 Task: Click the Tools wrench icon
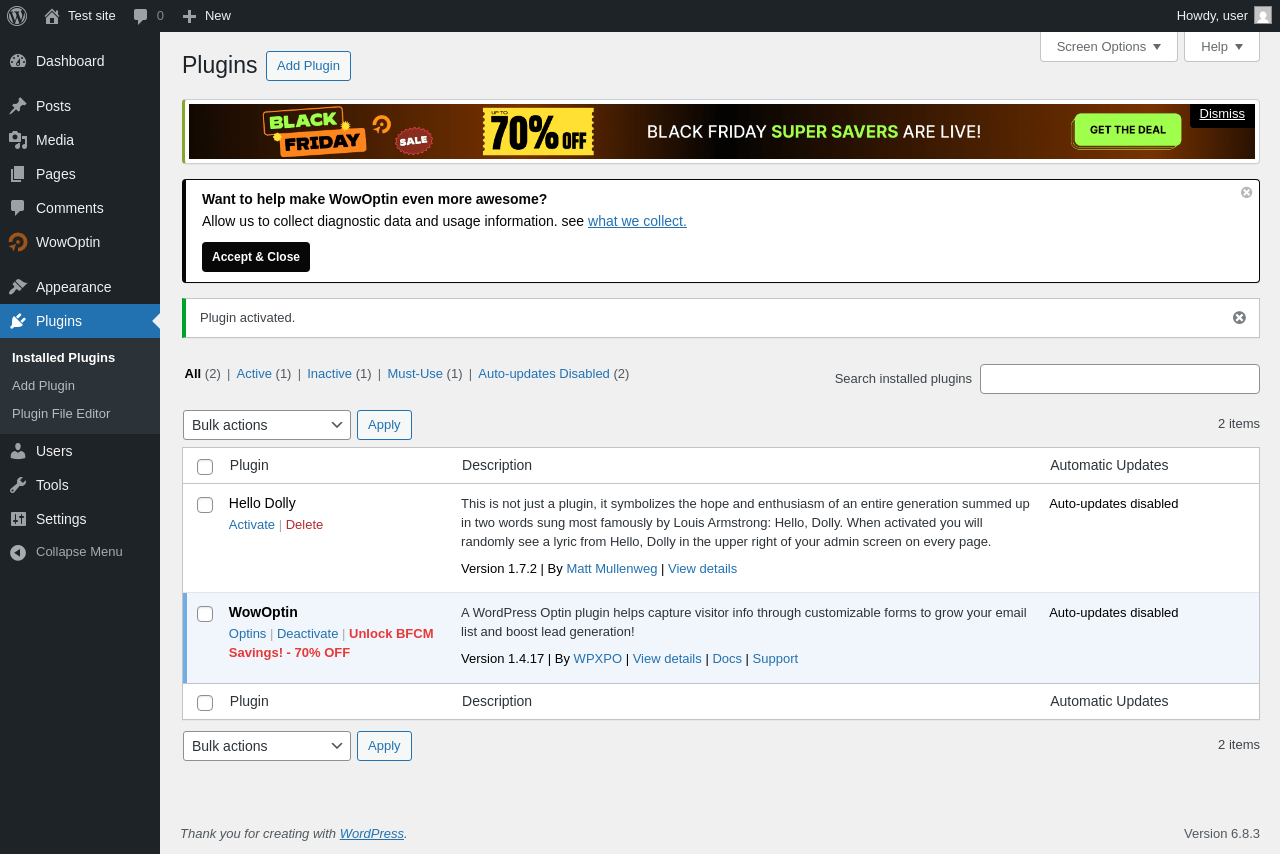[x=18, y=485]
